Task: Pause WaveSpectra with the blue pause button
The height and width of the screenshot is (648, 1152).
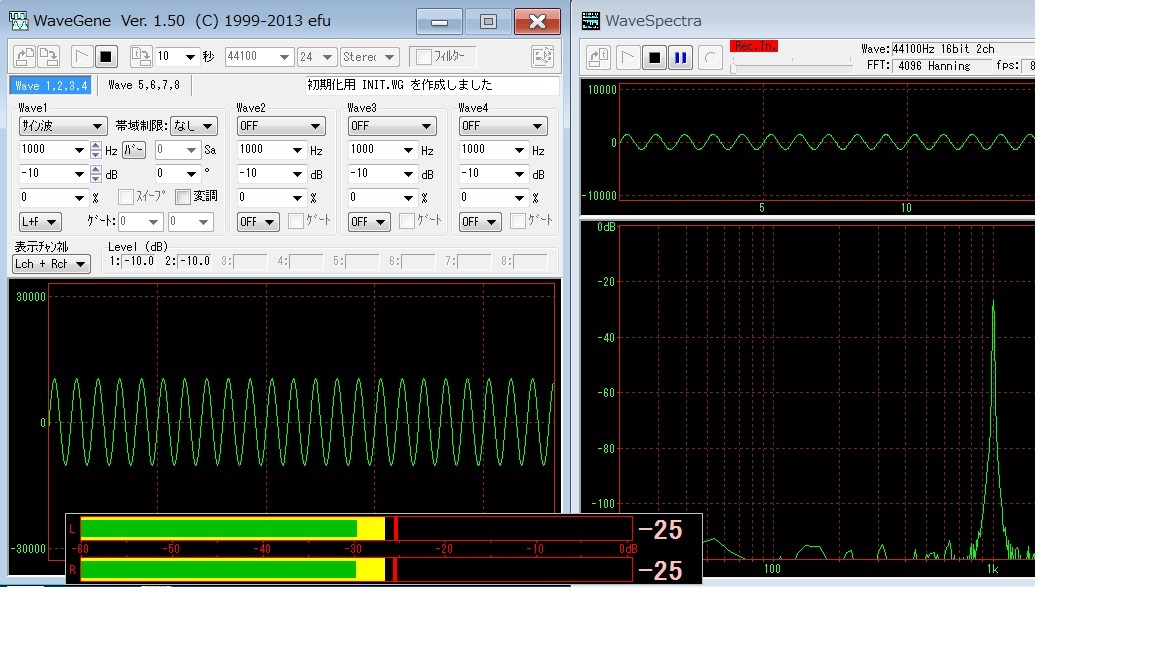Action: pyautogui.click(x=681, y=57)
